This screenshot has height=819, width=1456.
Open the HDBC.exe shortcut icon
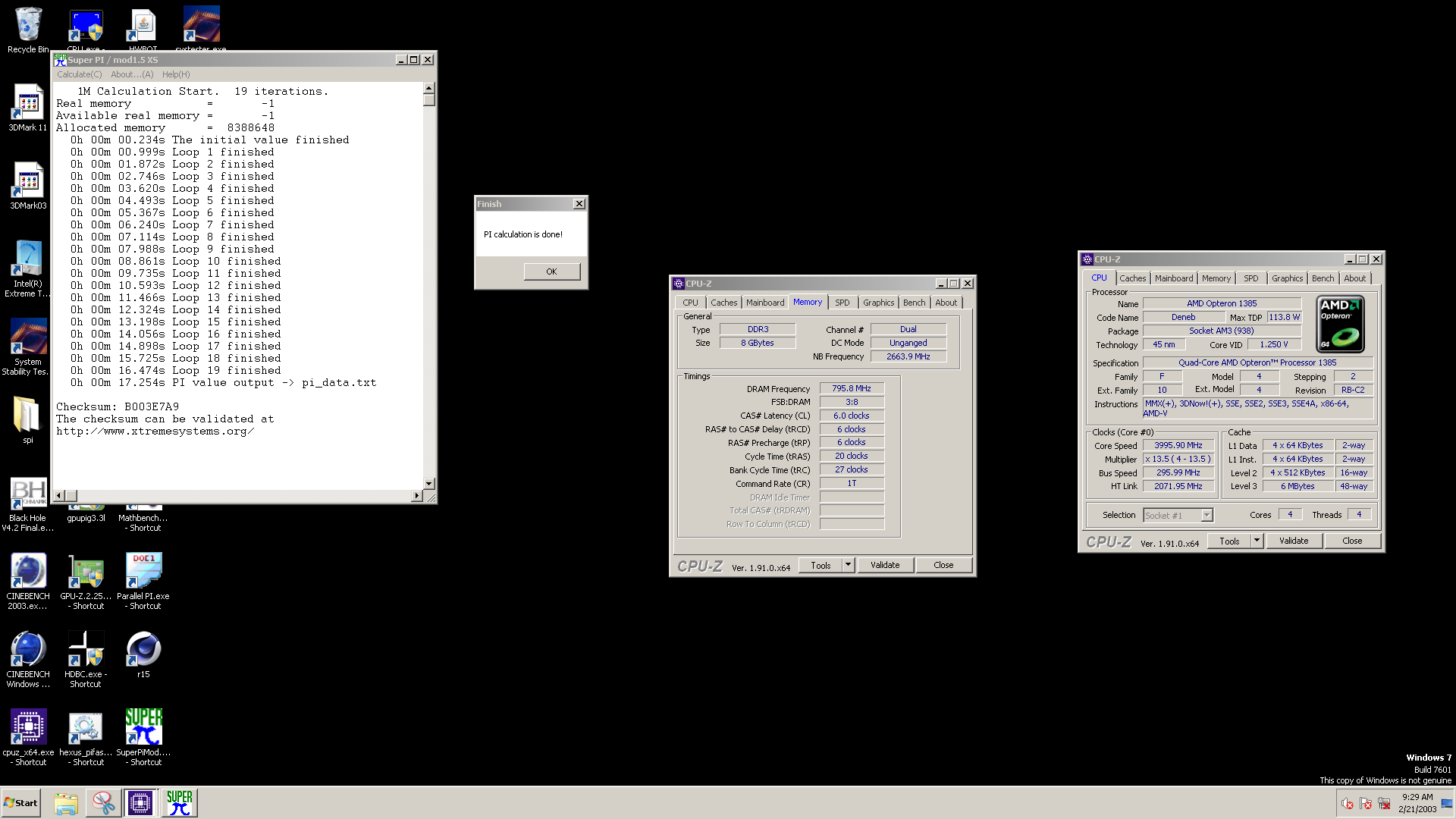[86, 659]
